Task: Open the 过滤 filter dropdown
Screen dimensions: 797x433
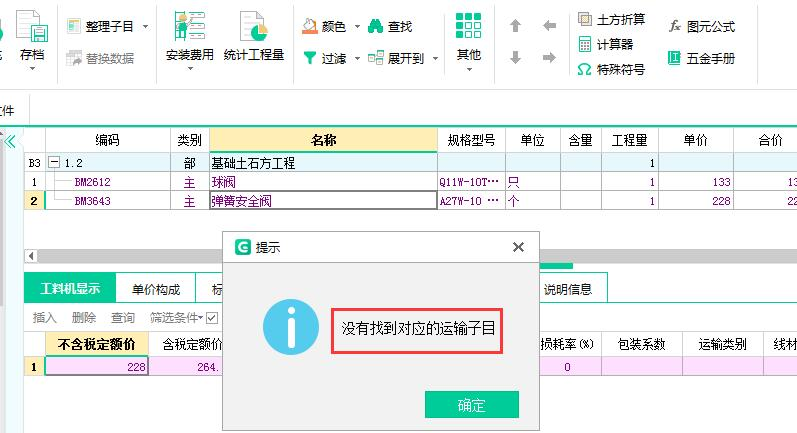Action: pos(354,59)
